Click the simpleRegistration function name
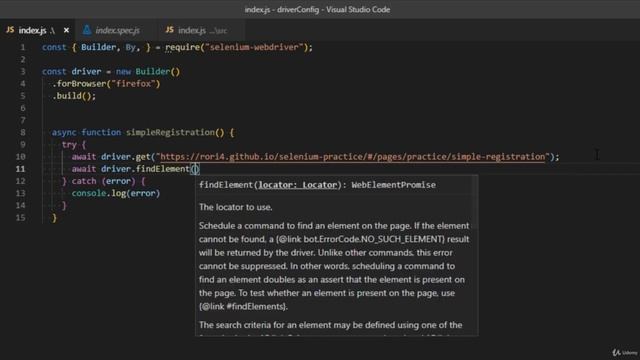 pyautogui.click(x=170, y=132)
